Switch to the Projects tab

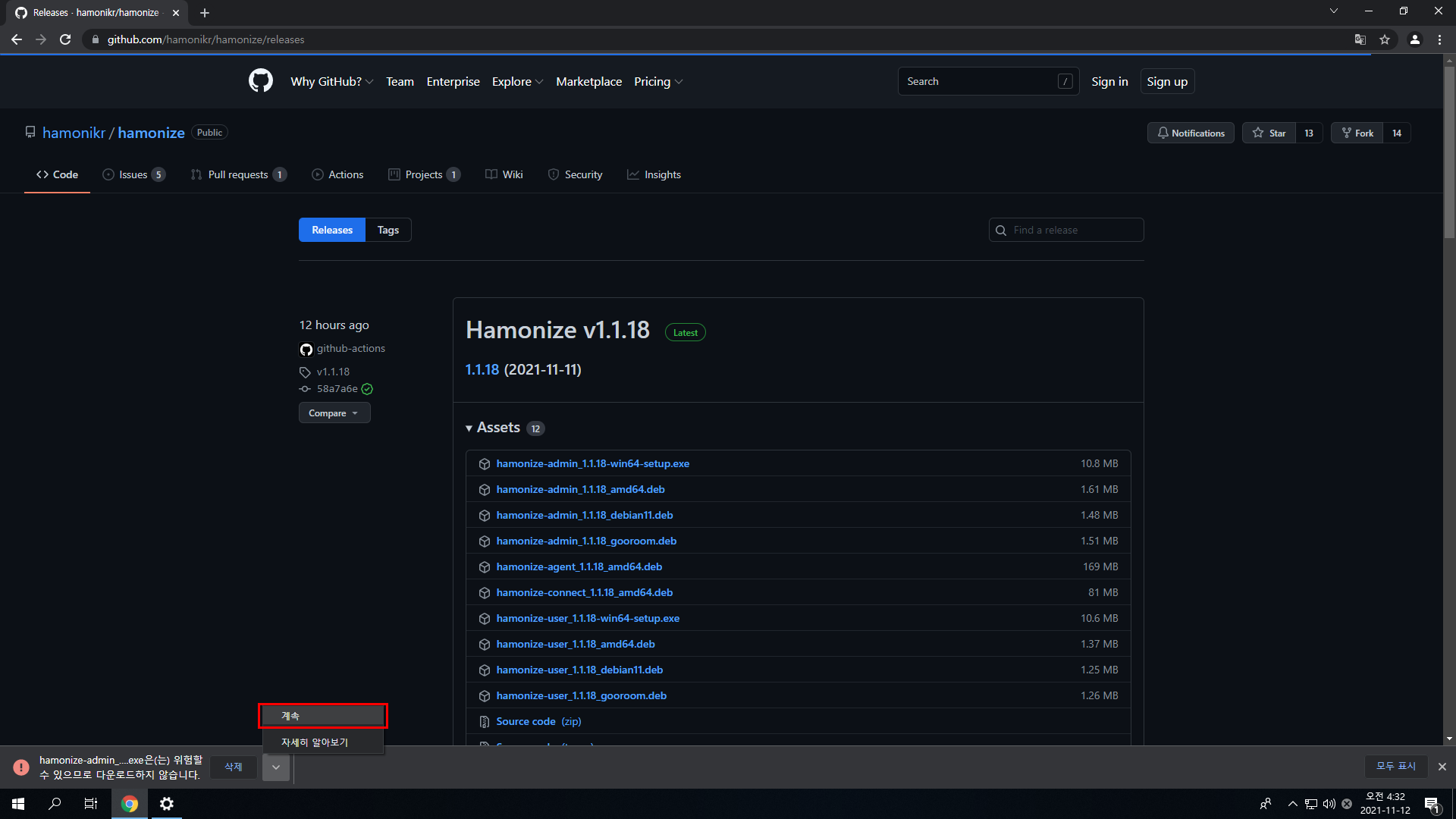[x=424, y=174]
